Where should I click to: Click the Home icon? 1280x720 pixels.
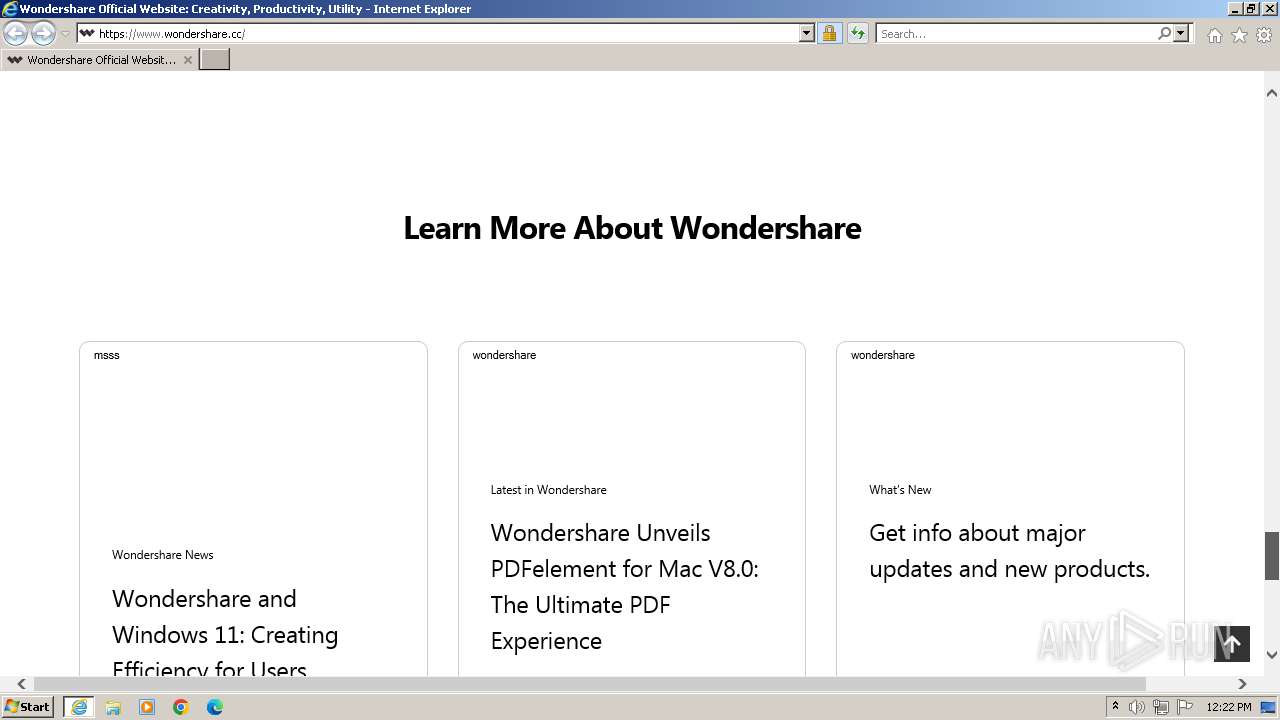pyautogui.click(x=1214, y=35)
